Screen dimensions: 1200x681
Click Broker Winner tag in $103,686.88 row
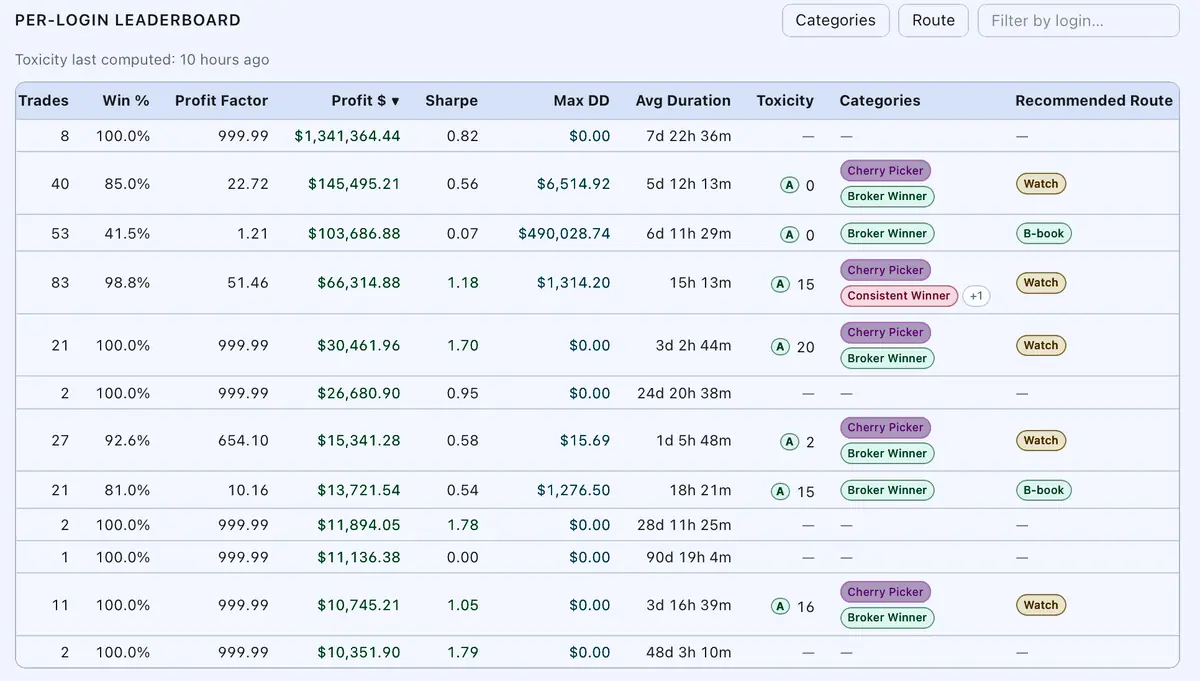887,234
